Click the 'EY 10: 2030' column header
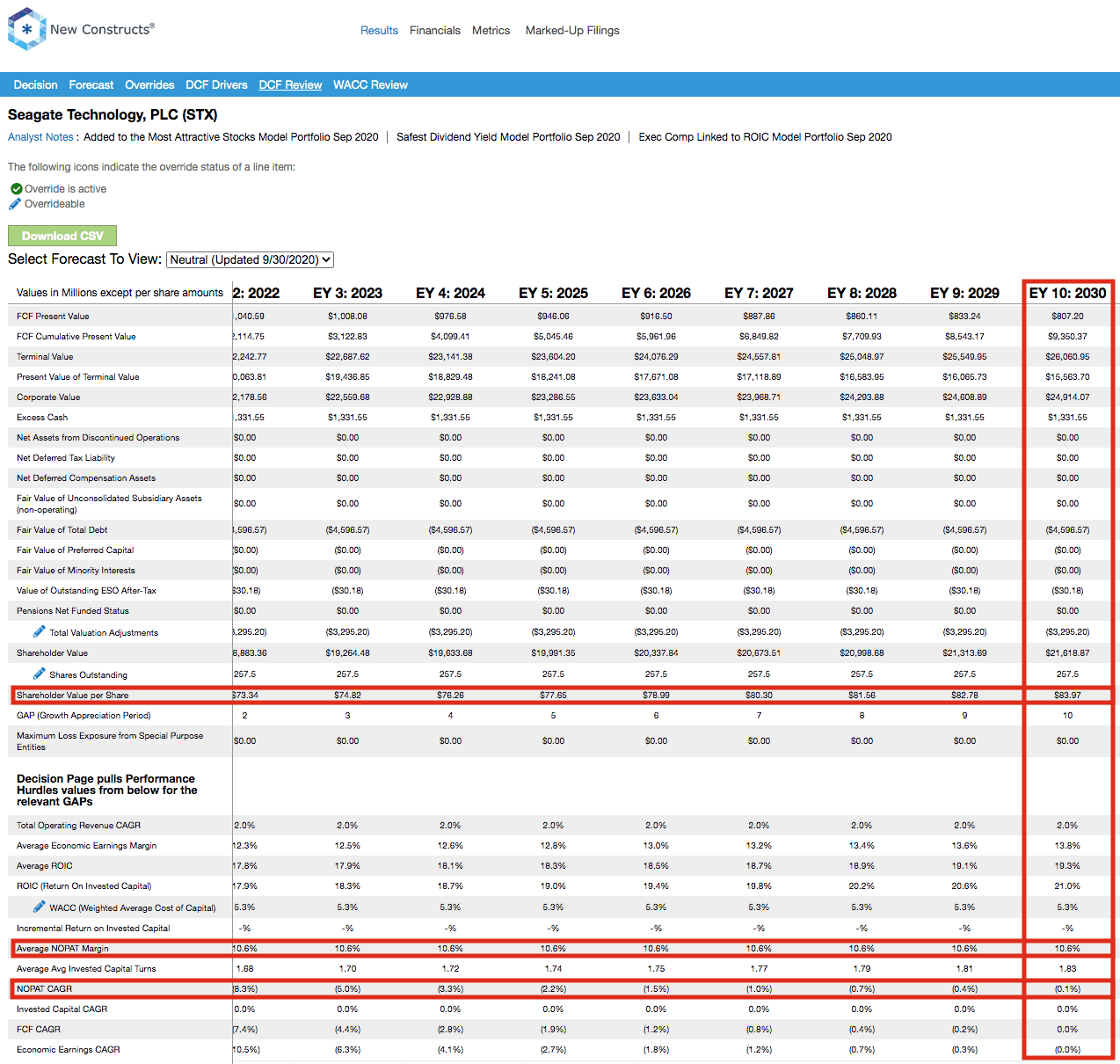This screenshot has width=1120, height=1064. (1067, 293)
